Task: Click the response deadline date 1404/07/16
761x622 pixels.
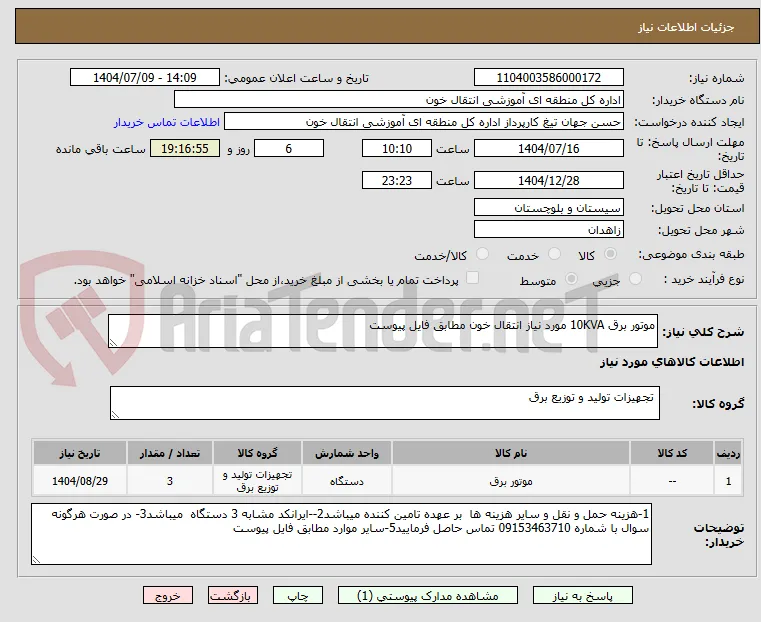Action: [549, 148]
